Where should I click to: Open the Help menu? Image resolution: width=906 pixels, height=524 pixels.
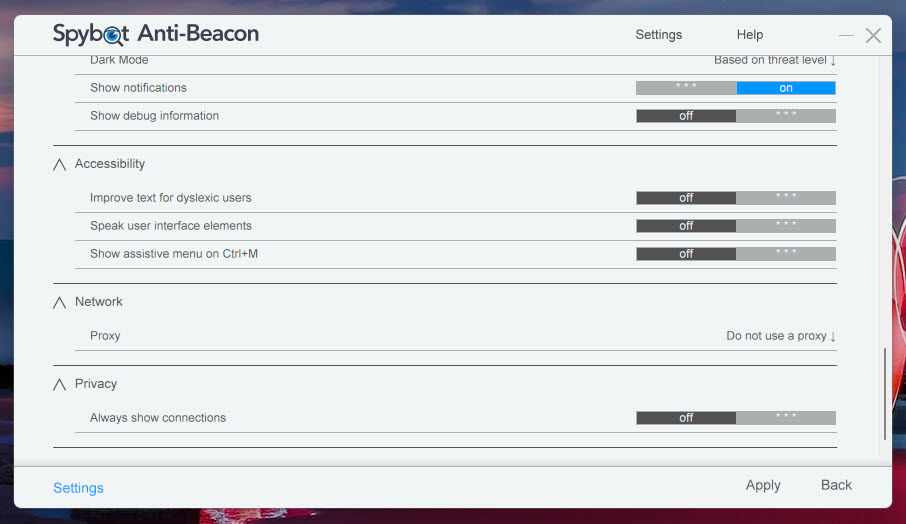pyautogui.click(x=749, y=35)
